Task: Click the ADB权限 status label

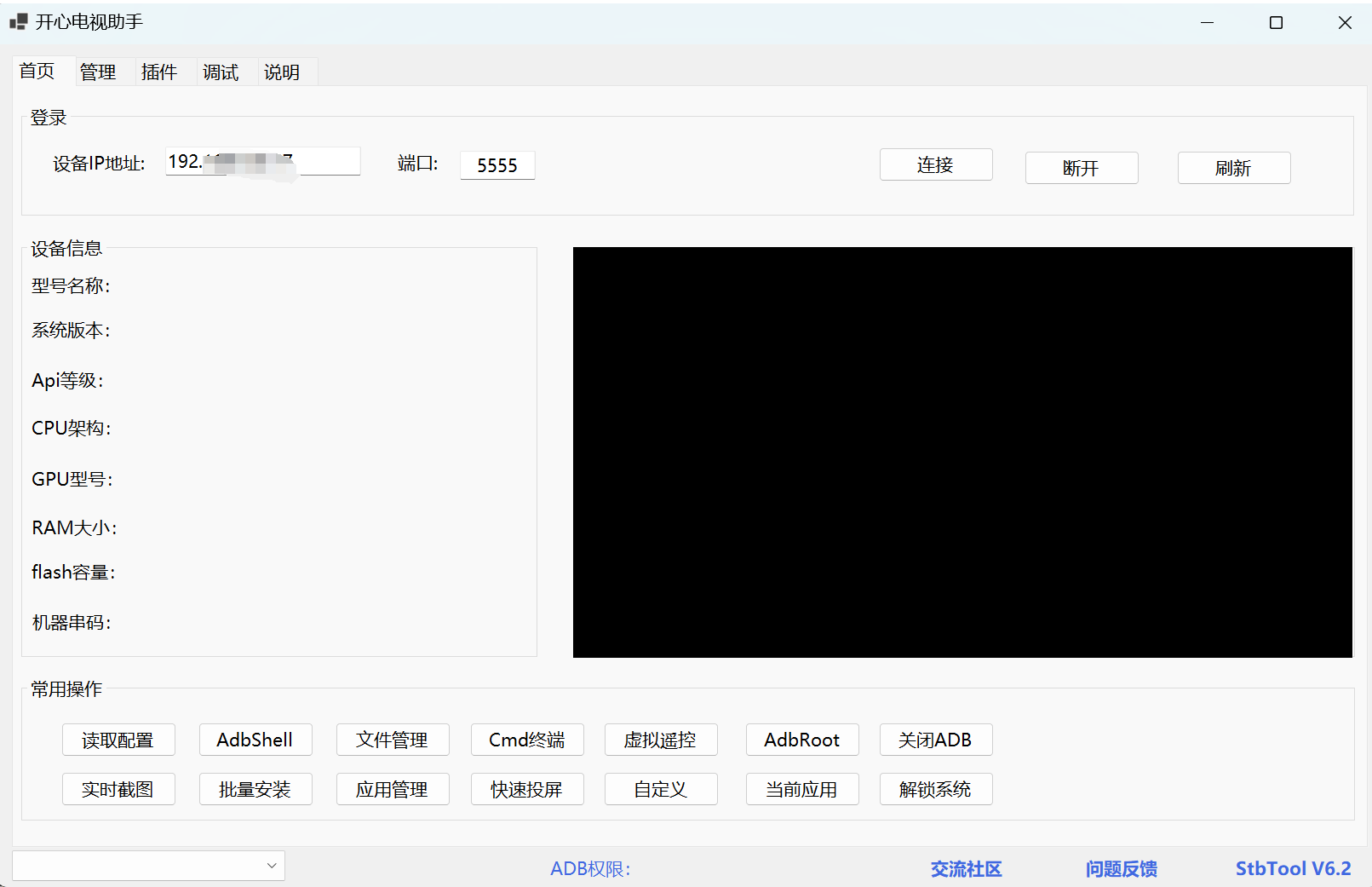Action: point(590,869)
